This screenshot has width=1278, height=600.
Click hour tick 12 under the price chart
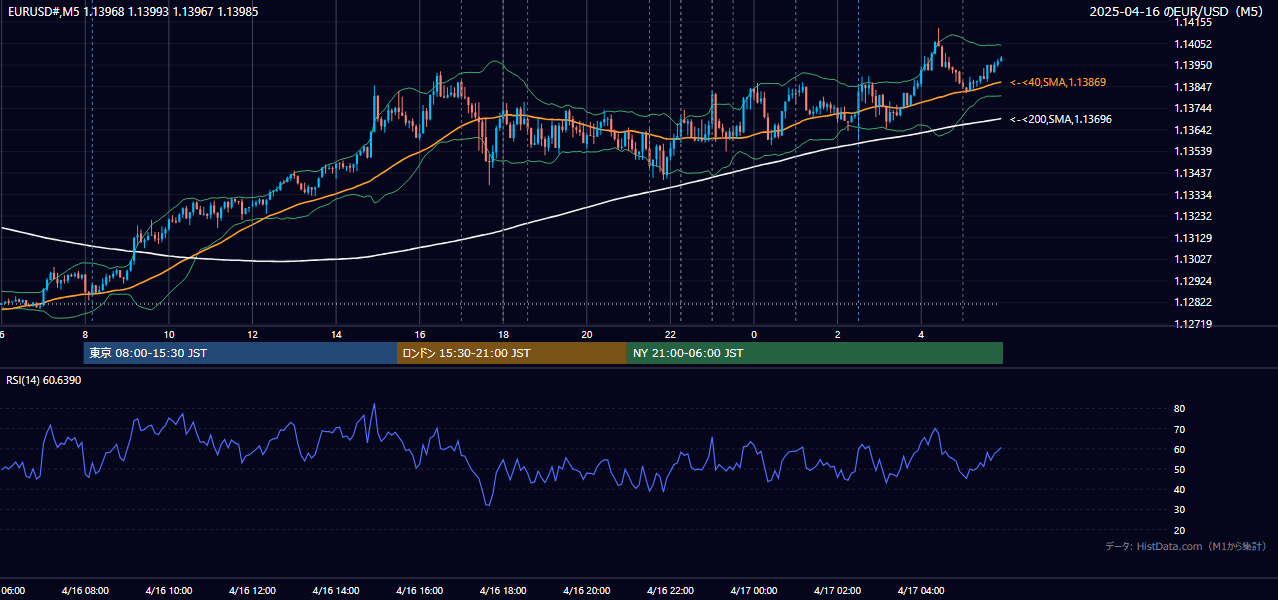[x=252, y=334]
